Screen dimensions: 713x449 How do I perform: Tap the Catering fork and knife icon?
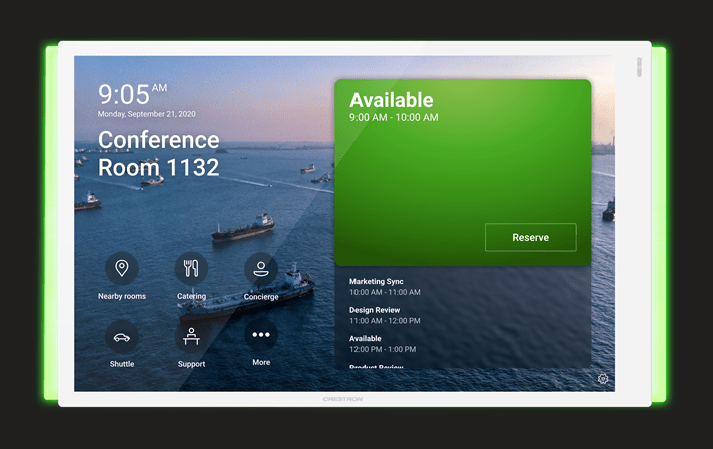tap(191, 268)
